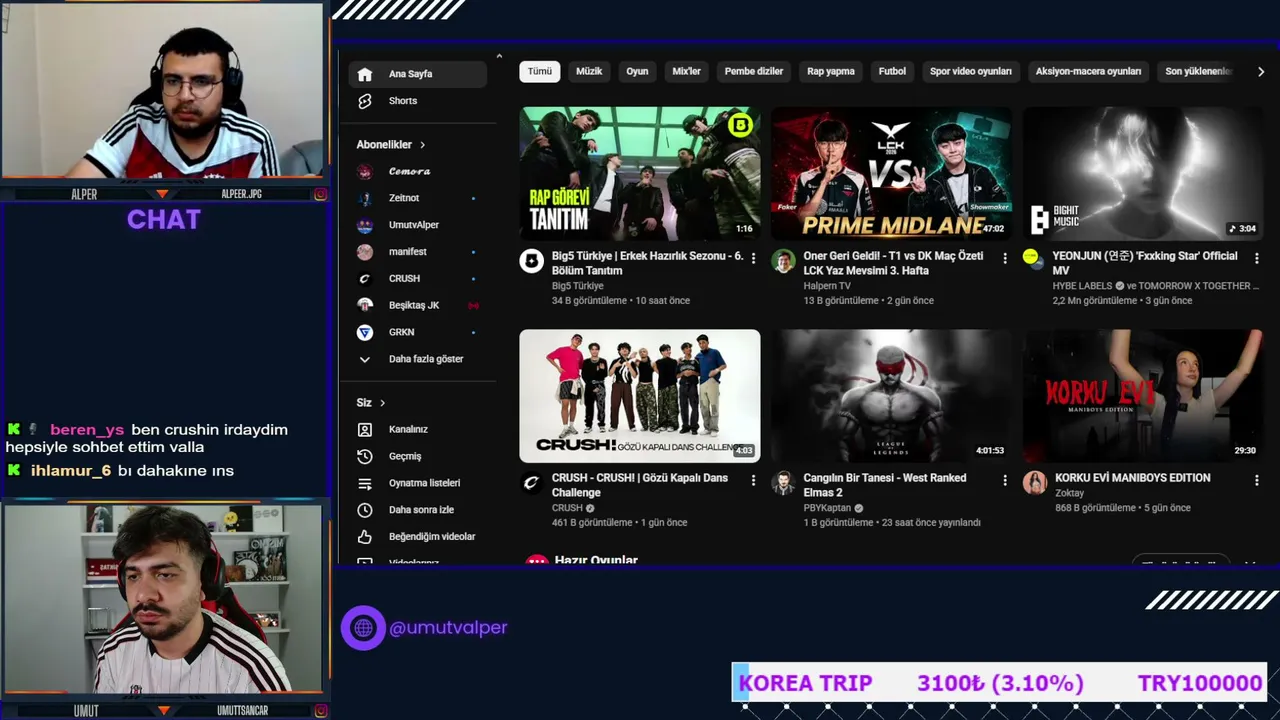The image size is (1280, 720).
Task: Filter by Spor video oyunları chip
Action: 971,72
